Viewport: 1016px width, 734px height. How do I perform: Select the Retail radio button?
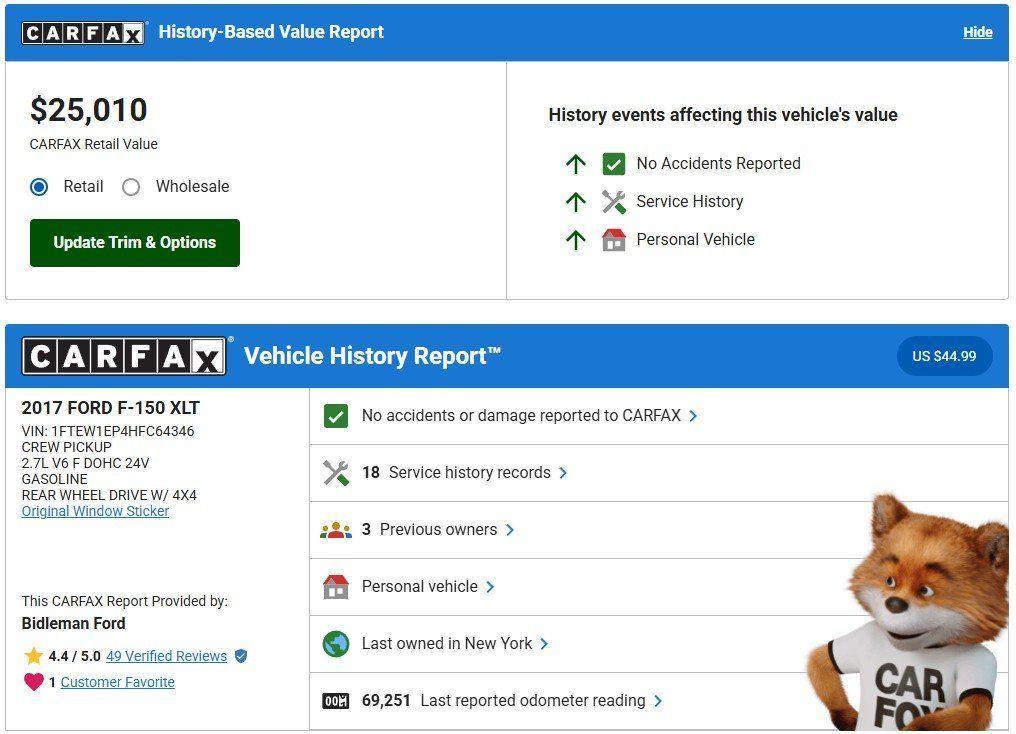click(x=37, y=187)
